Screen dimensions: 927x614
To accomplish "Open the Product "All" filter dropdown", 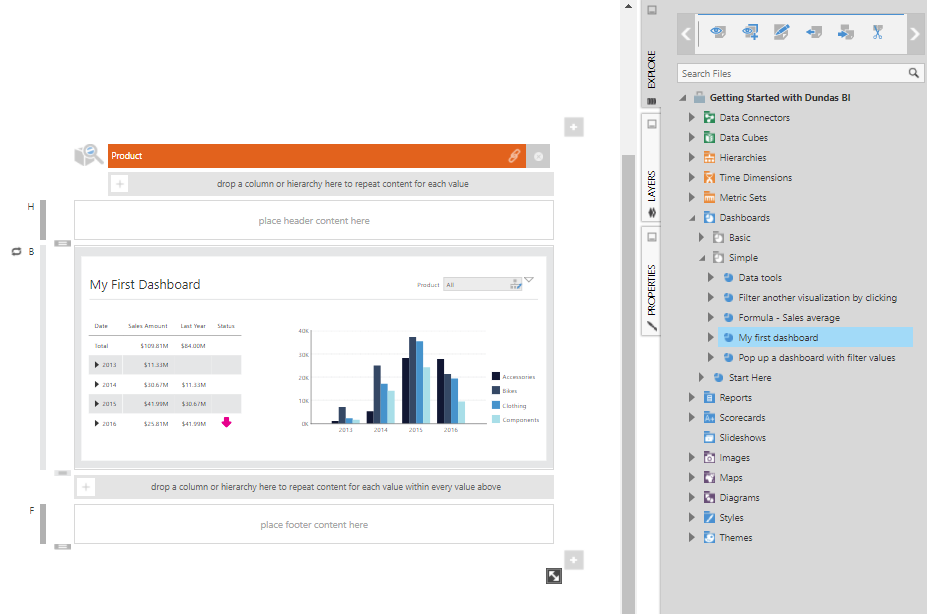I will tap(513, 284).
